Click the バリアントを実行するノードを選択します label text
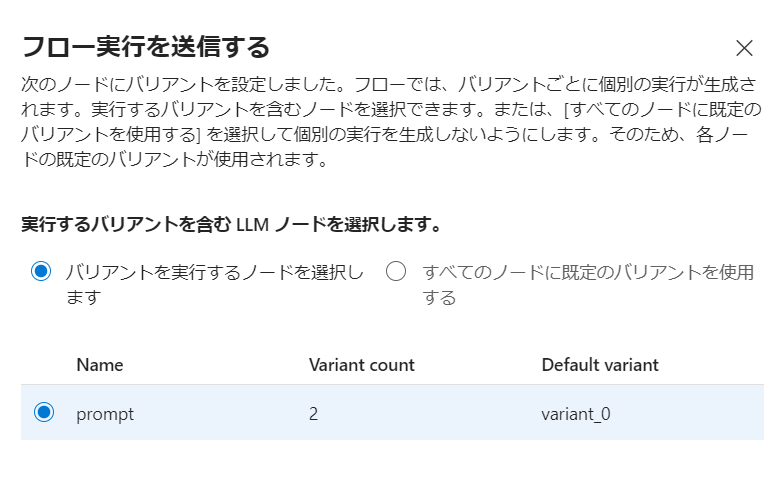The height and width of the screenshot is (482, 784). tap(214, 284)
